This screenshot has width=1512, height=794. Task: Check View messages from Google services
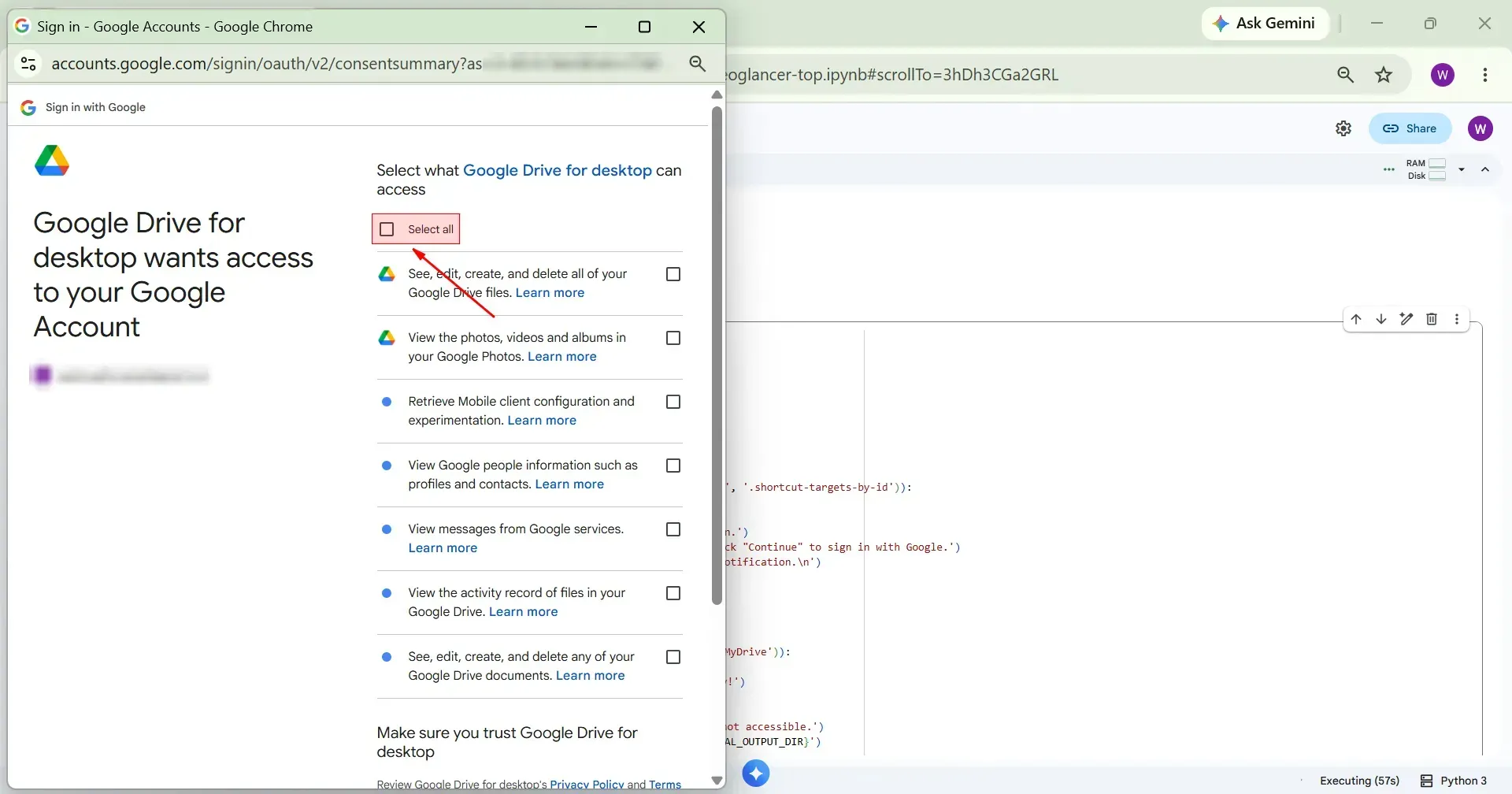coord(673,529)
